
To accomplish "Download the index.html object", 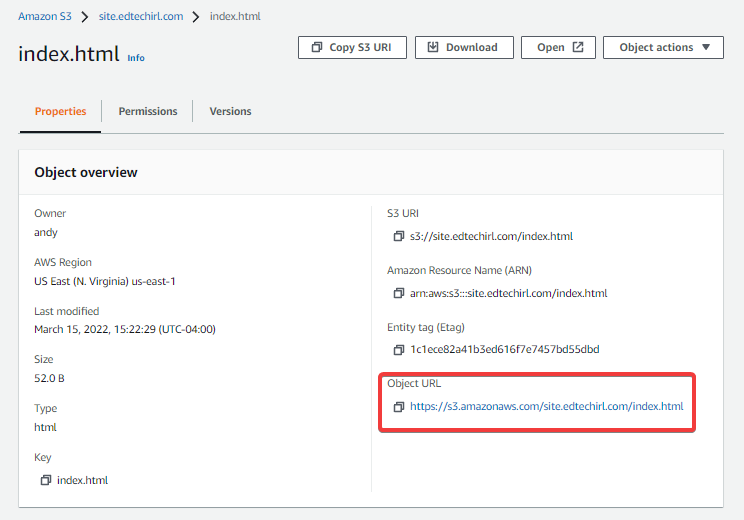I will [464, 47].
